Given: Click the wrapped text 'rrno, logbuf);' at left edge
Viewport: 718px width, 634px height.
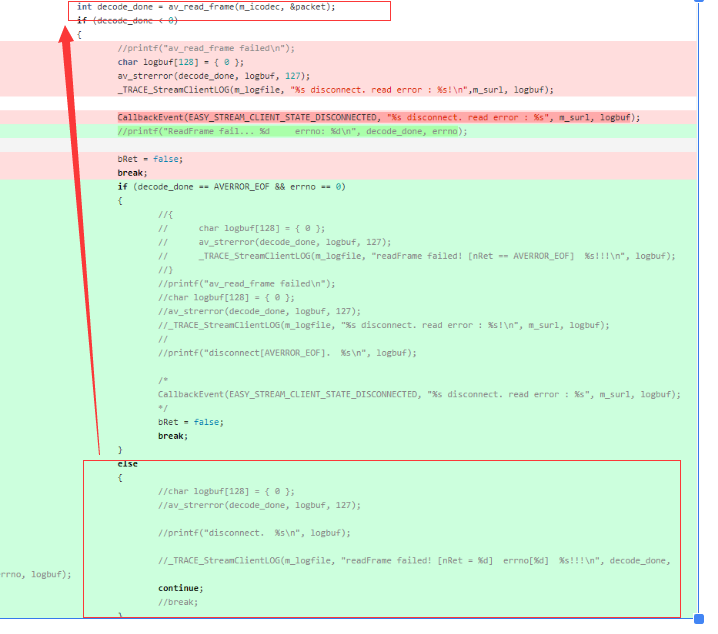Looking at the screenshot, I should (x=36, y=574).
